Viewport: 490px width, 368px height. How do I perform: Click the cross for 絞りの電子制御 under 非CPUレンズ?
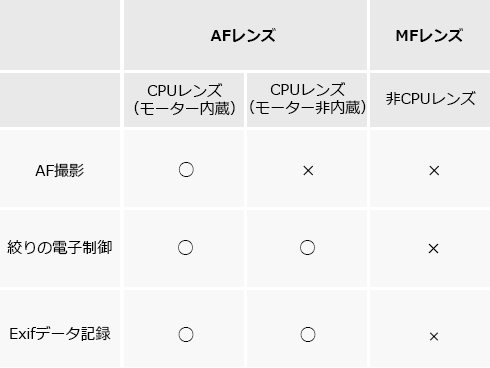pyautogui.click(x=433, y=249)
